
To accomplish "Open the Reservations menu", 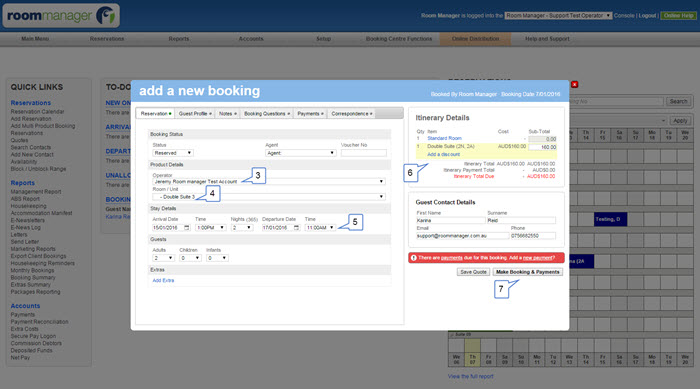I will [x=107, y=39].
